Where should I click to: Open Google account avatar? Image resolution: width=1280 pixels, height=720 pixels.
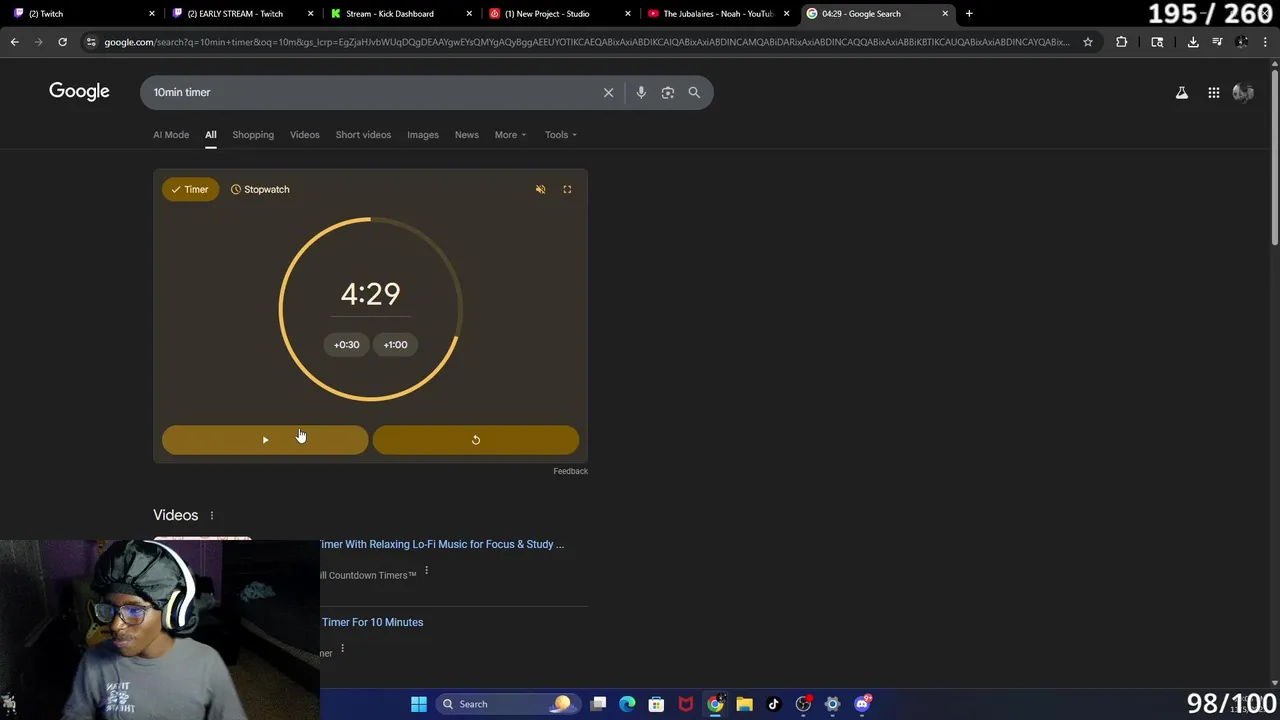[x=1244, y=93]
